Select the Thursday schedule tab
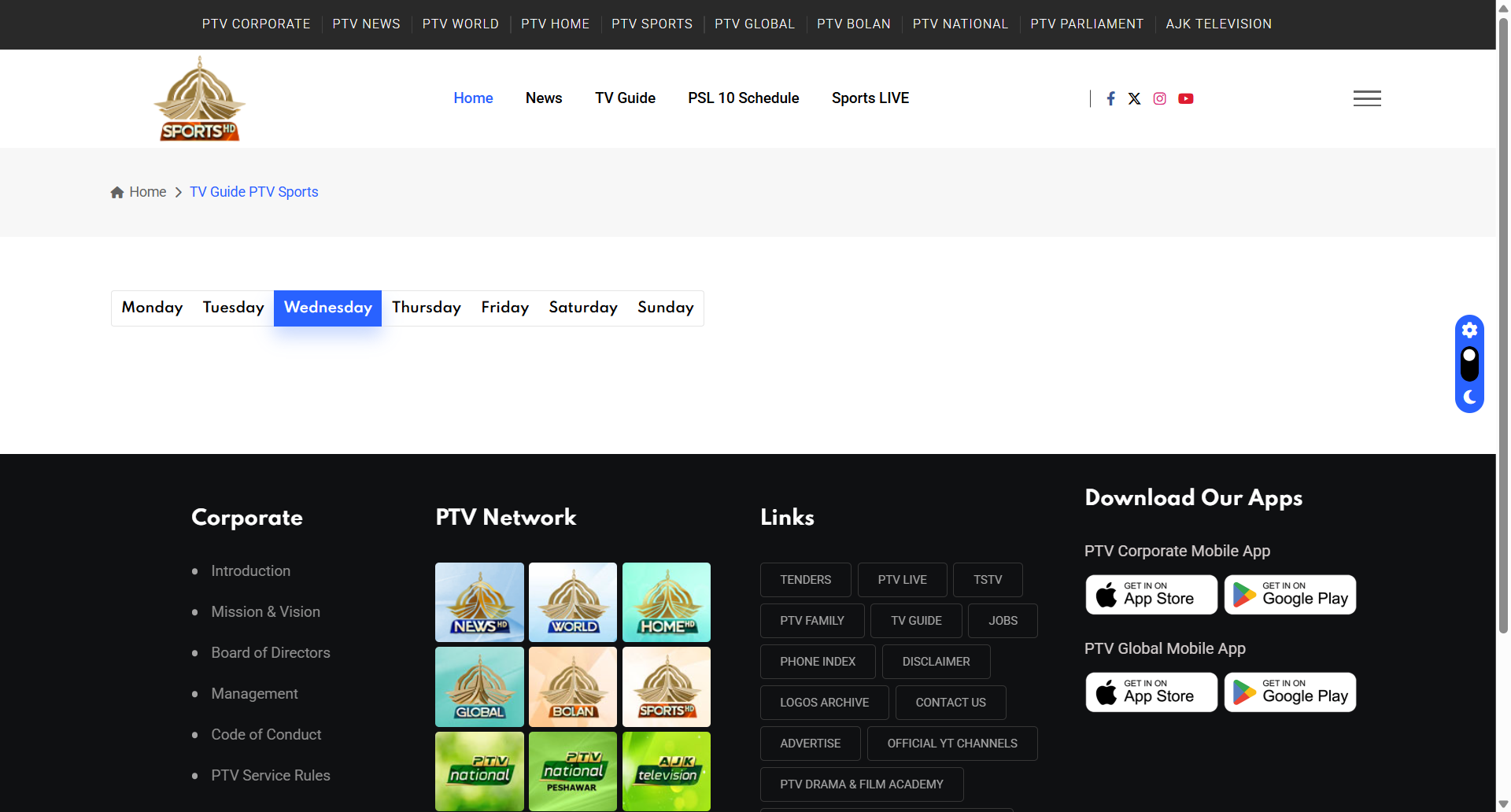This screenshot has height=812, width=1511. click(x=427, y=308)
